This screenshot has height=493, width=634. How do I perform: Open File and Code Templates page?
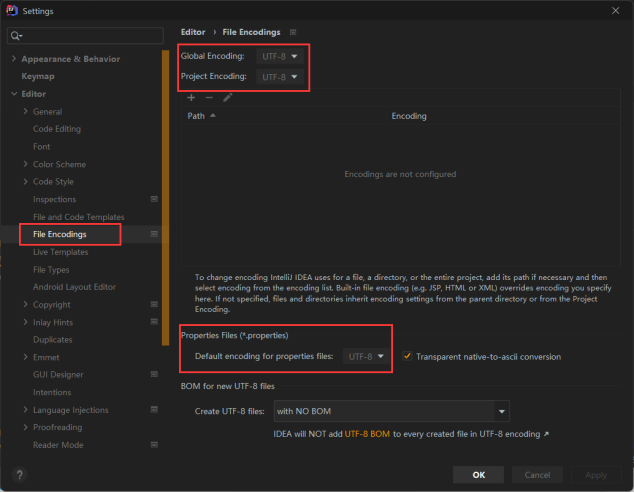tap(78, 217)
